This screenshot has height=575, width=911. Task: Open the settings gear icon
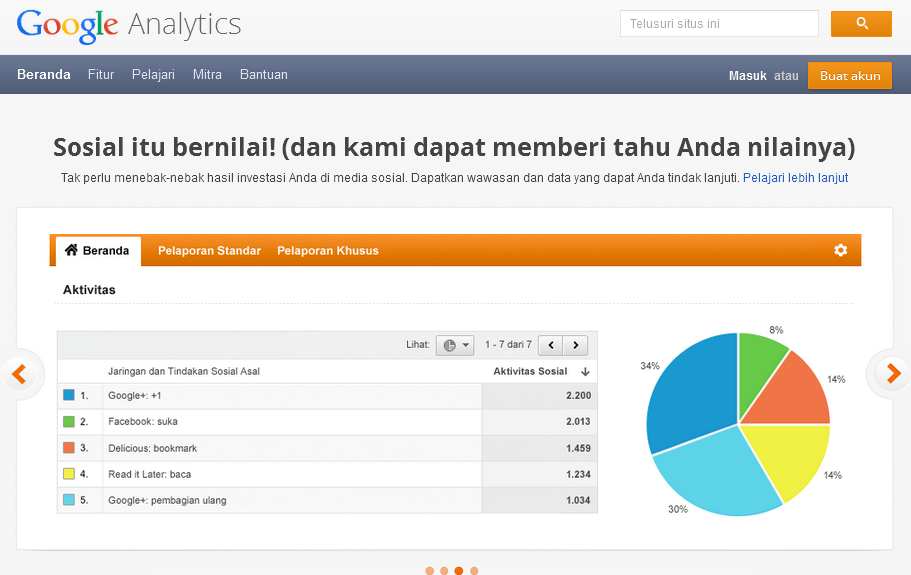coord(840,250)
